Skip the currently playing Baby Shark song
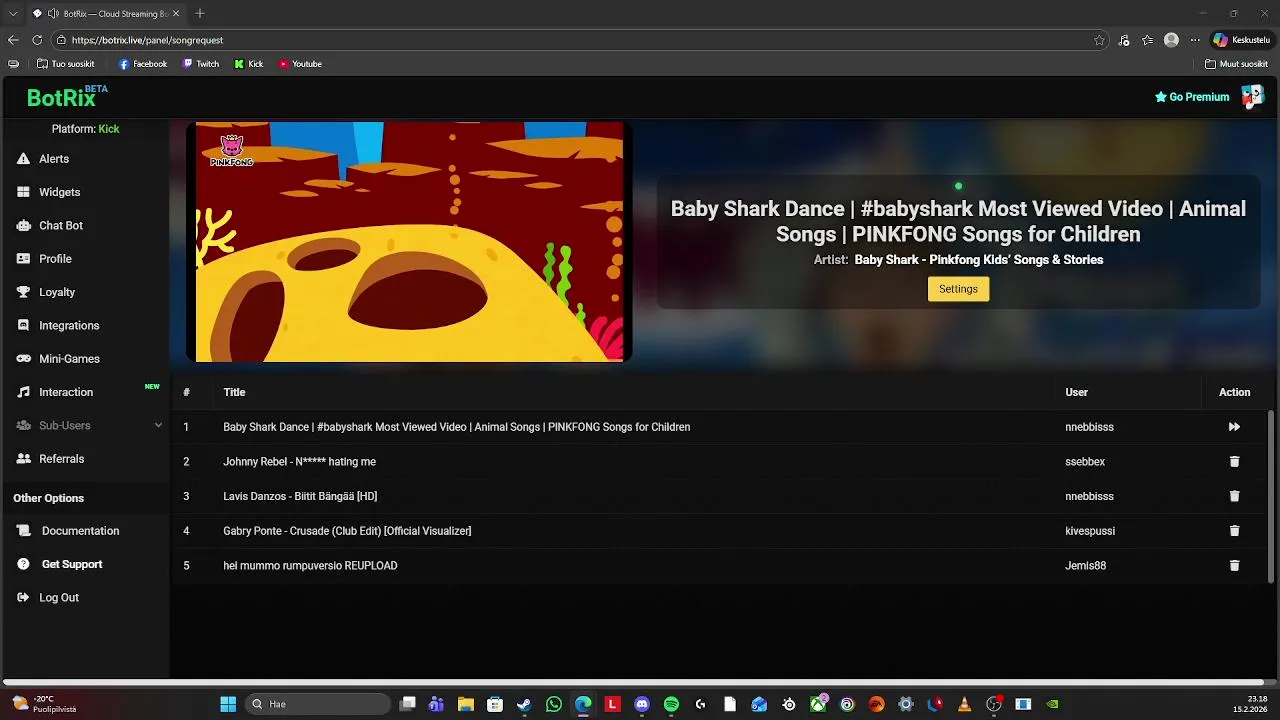Screen dimensions: 1280x720 click(x=1234, y=427)
